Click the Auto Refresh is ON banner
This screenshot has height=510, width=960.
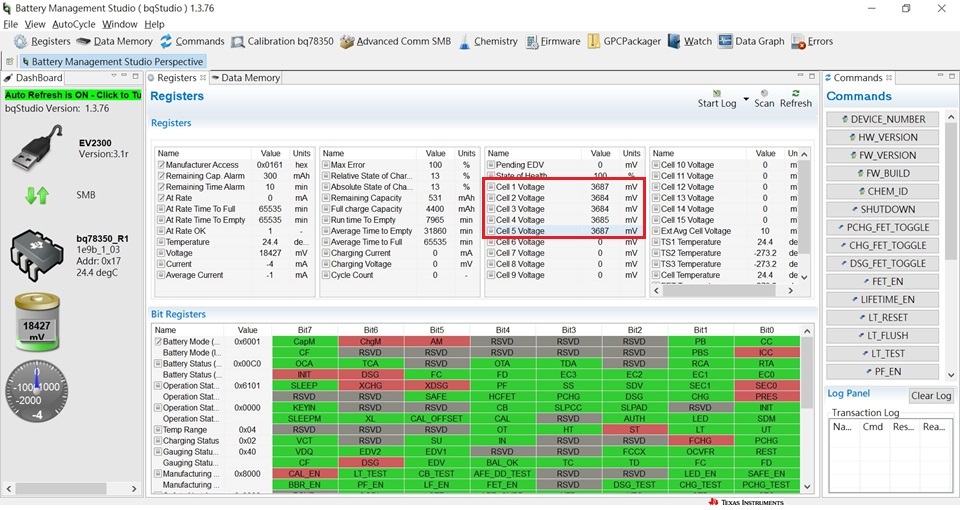pyautogui.click(x=73, y=95)
